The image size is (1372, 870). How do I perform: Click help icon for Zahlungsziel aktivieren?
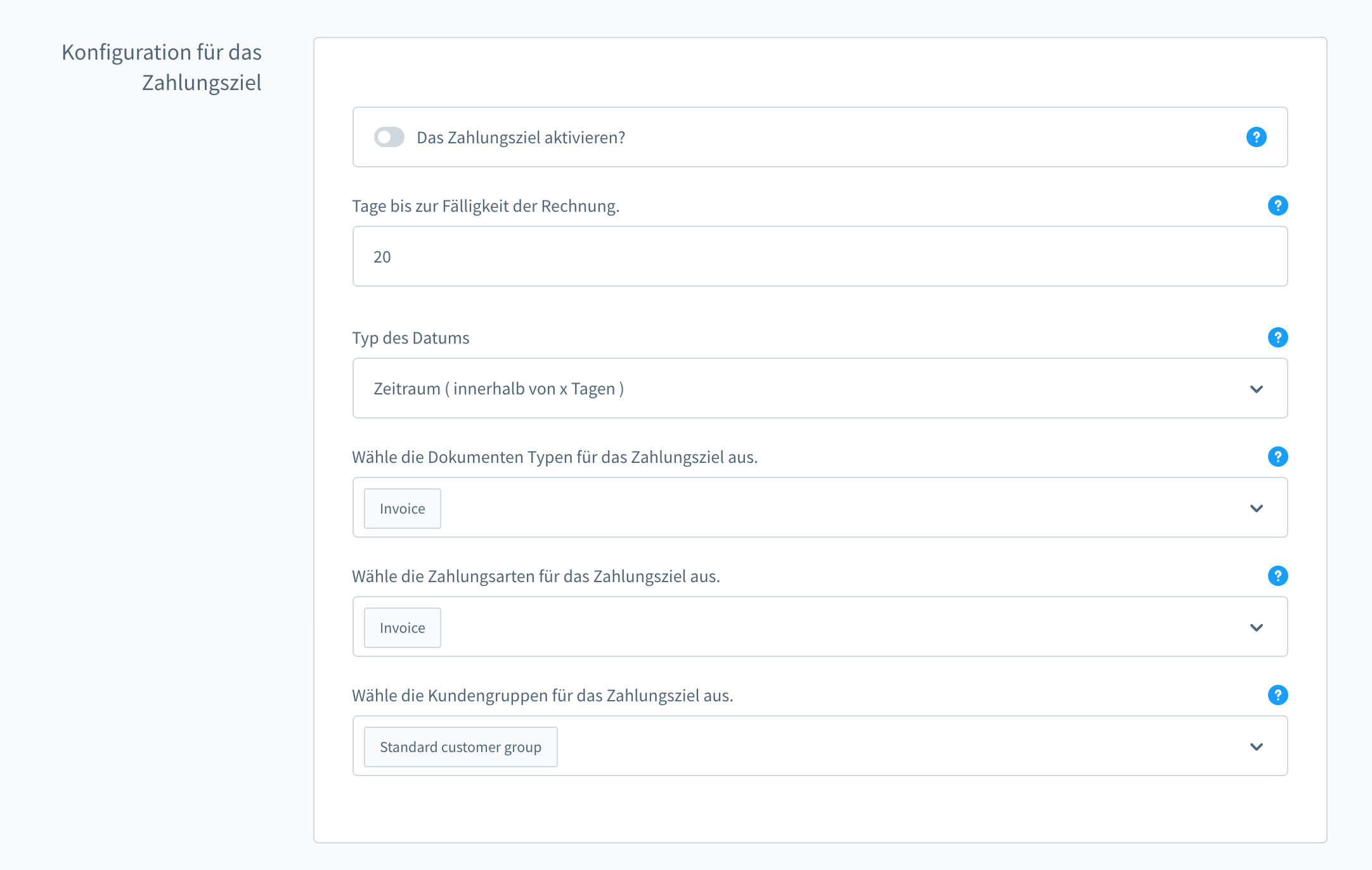[1256, 137]
